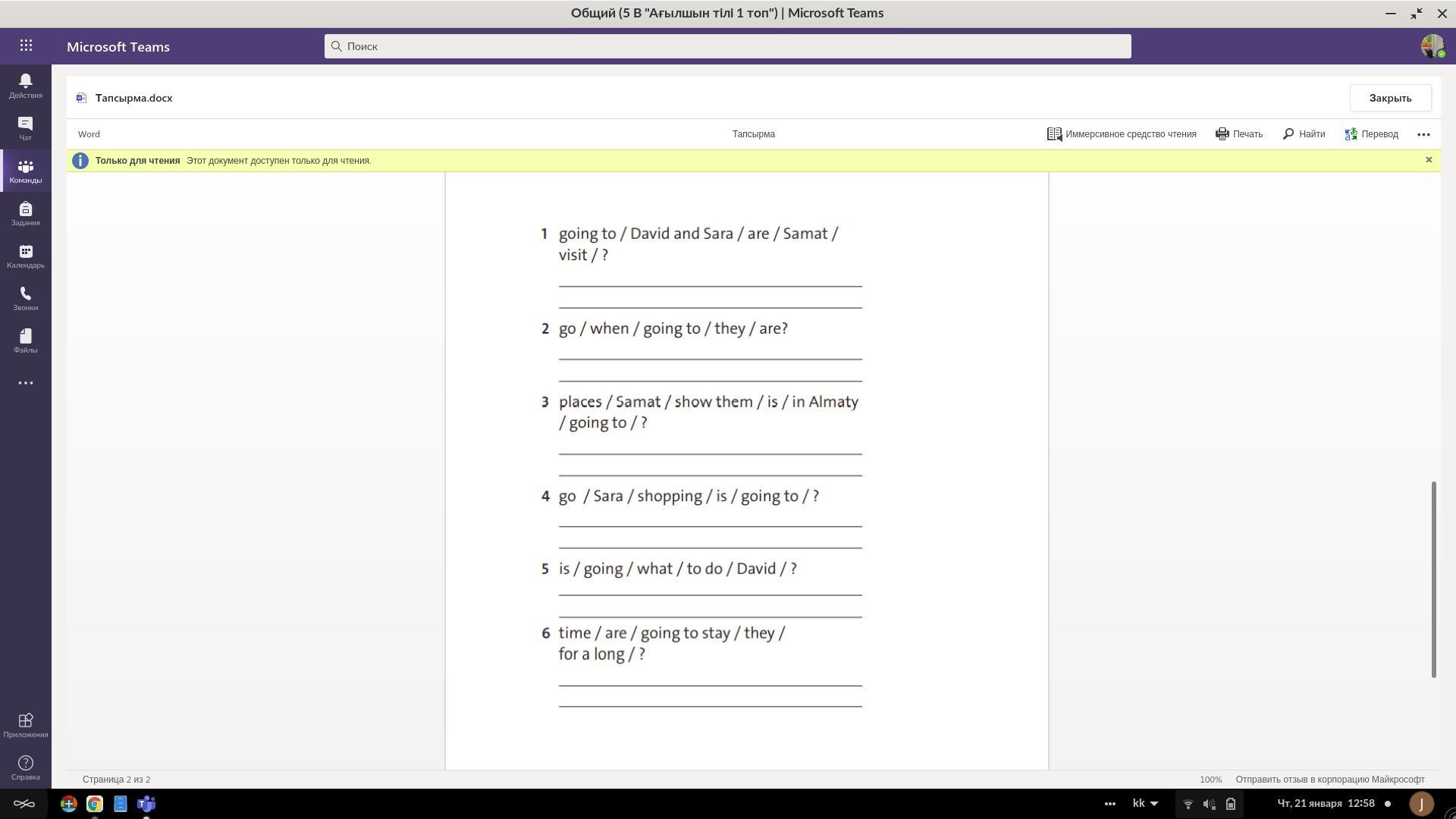Click the app launcher waffle icon
The height and width of the screenshot is (819, 1456).
26,45
